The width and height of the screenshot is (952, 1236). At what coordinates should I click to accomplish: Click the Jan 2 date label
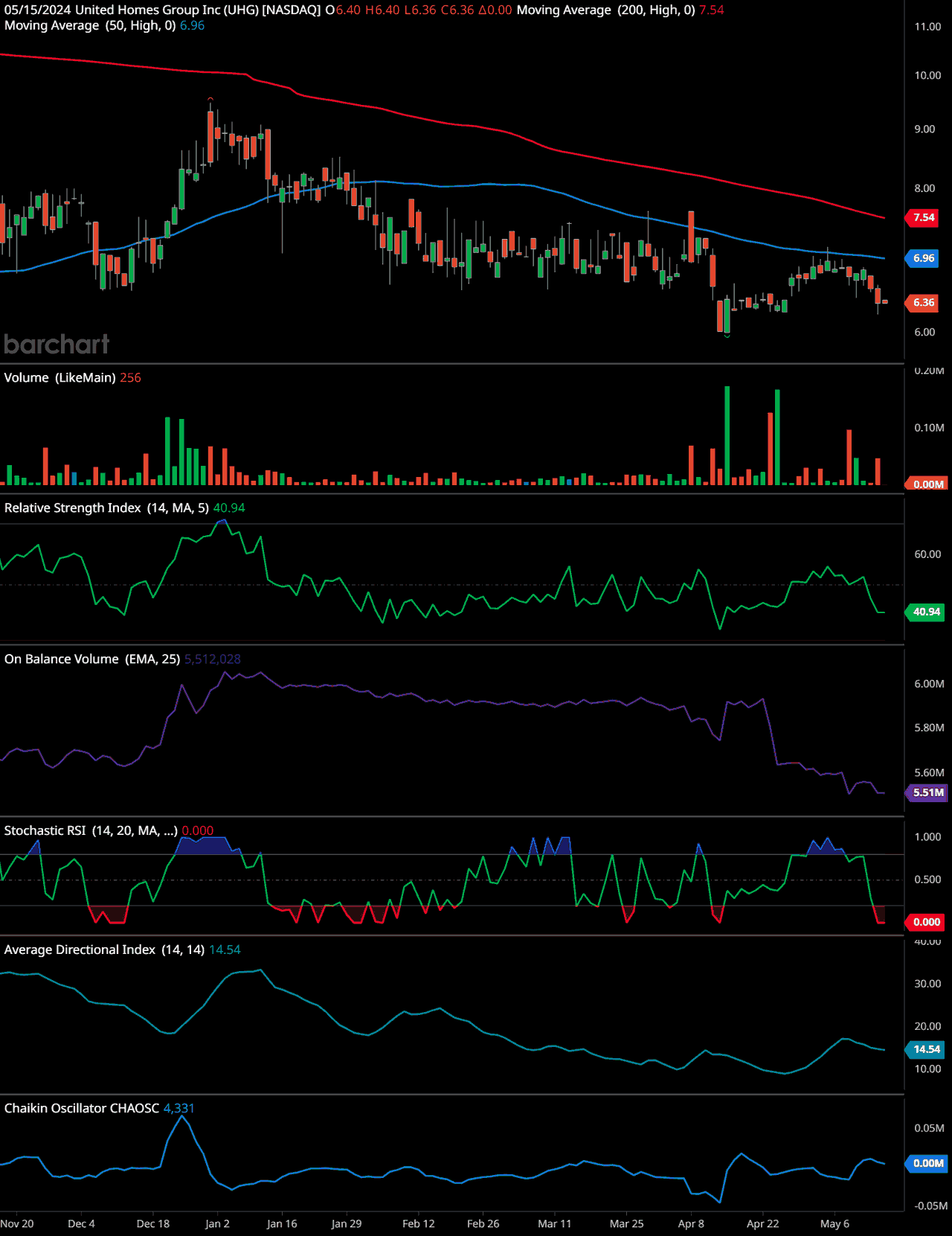(217, 1224)
